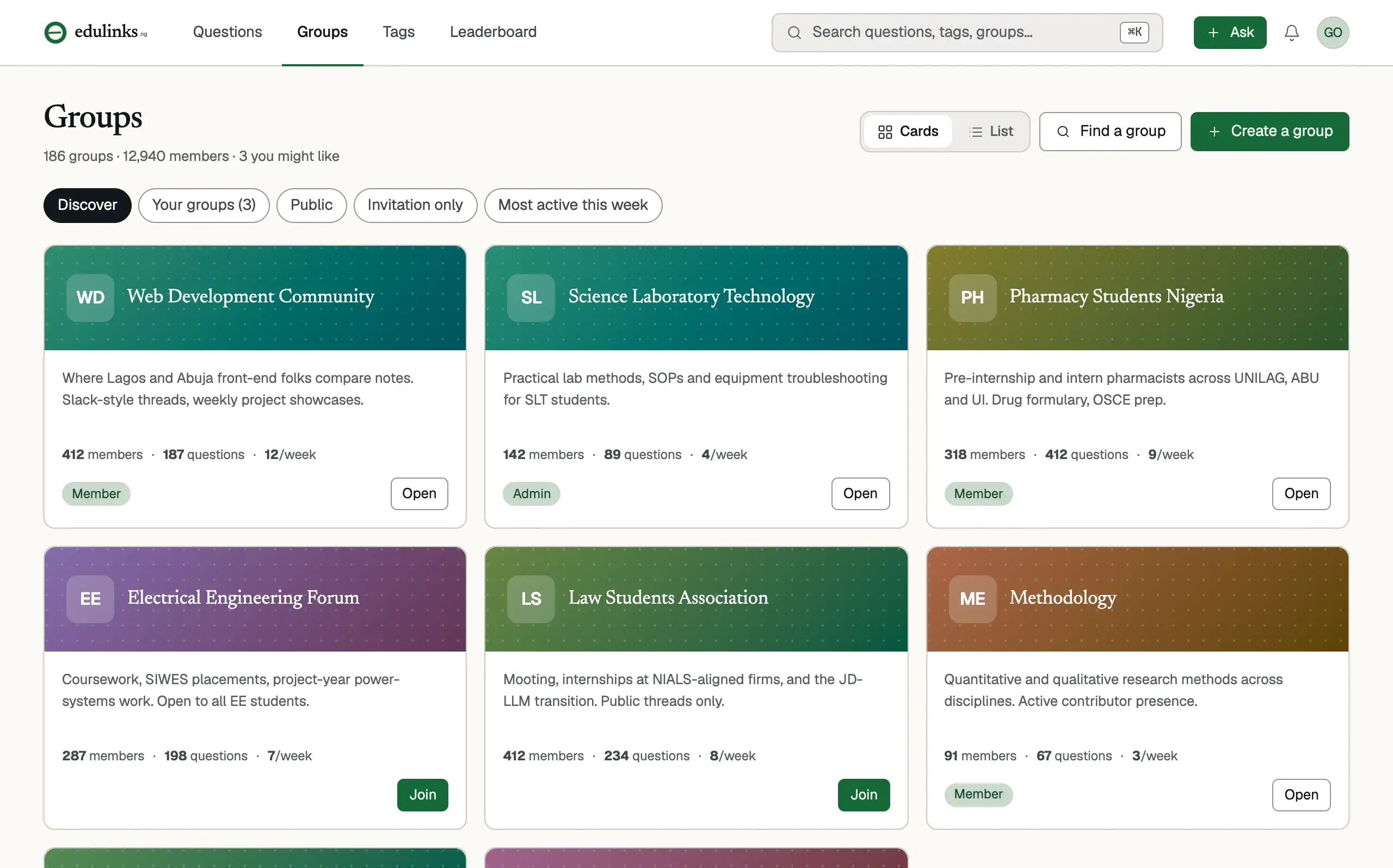Switch to List view
The height and width of the screenshot is (868, 1393).
[x=990, y=132]
